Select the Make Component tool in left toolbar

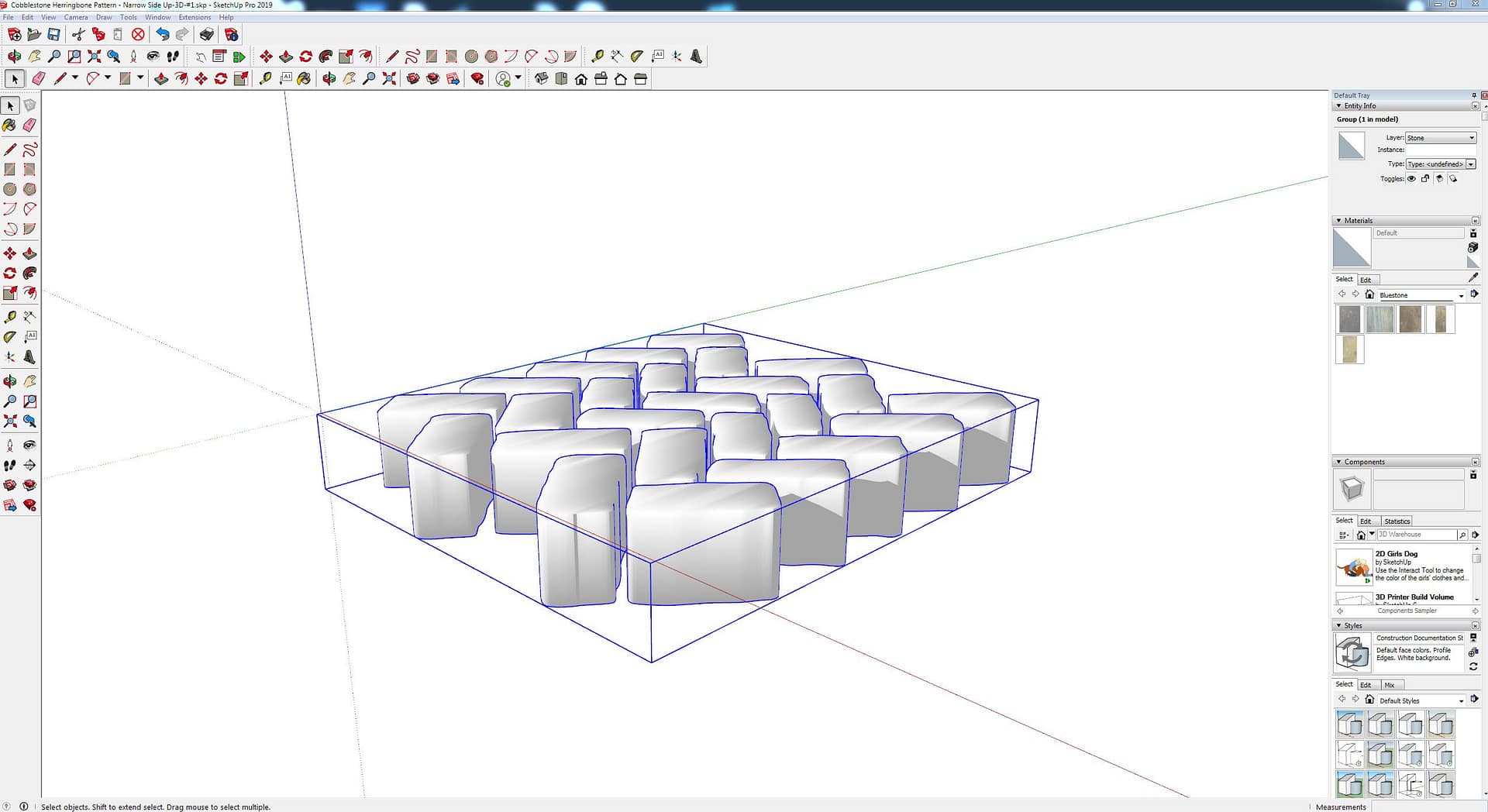point(29,105)
